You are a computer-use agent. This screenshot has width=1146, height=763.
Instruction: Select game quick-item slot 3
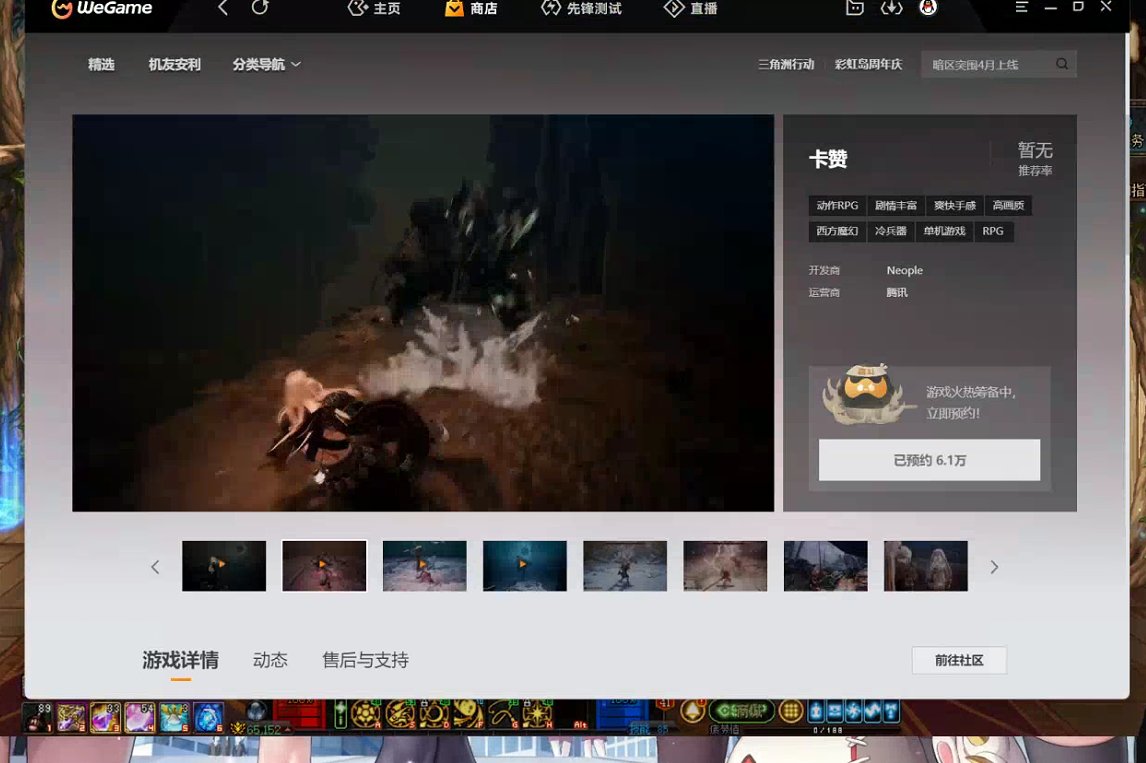[x=105, y=717]
